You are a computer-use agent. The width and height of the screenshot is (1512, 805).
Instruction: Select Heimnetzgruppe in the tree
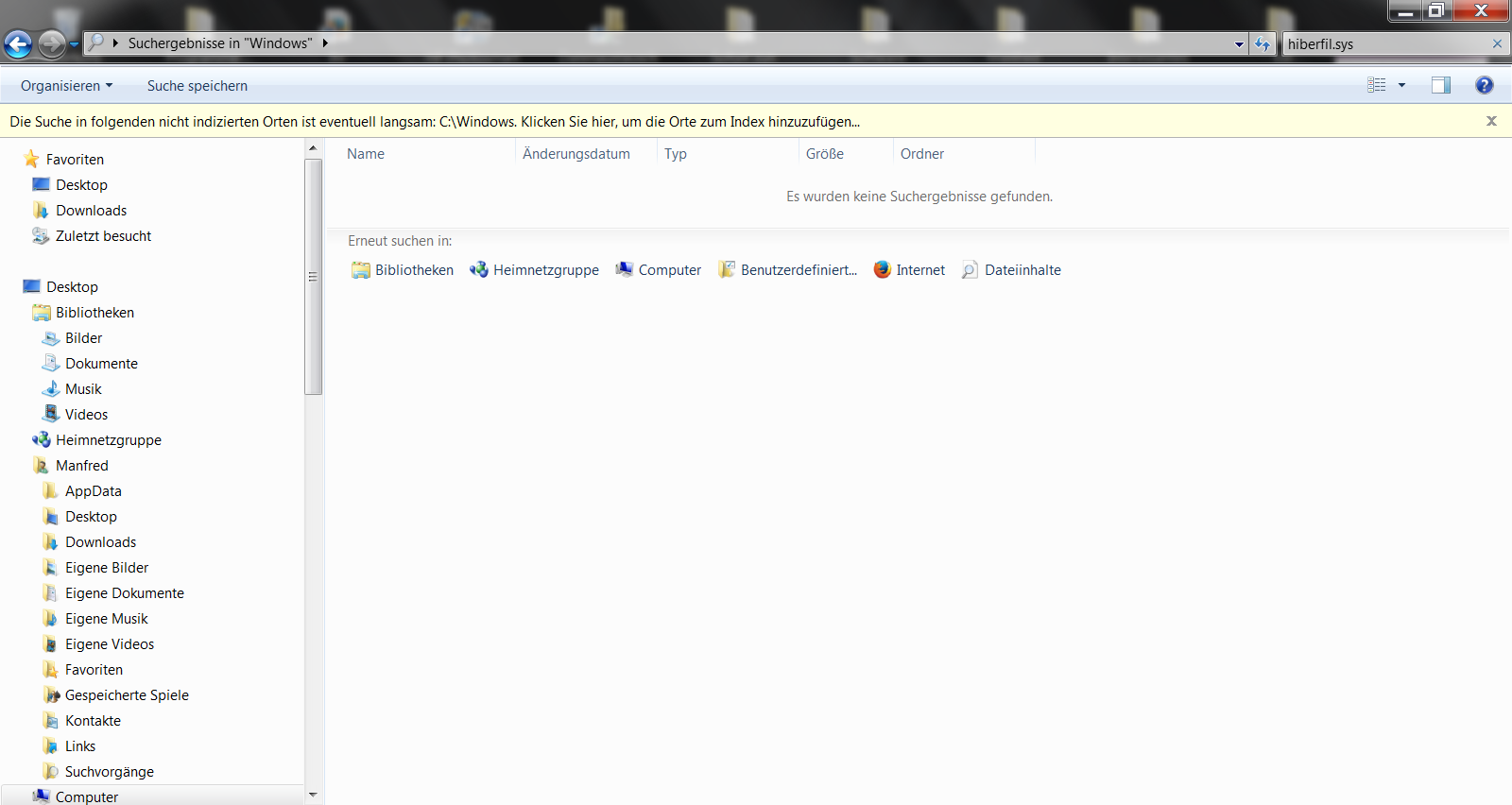pyautogui.click(x=97, y=440)
